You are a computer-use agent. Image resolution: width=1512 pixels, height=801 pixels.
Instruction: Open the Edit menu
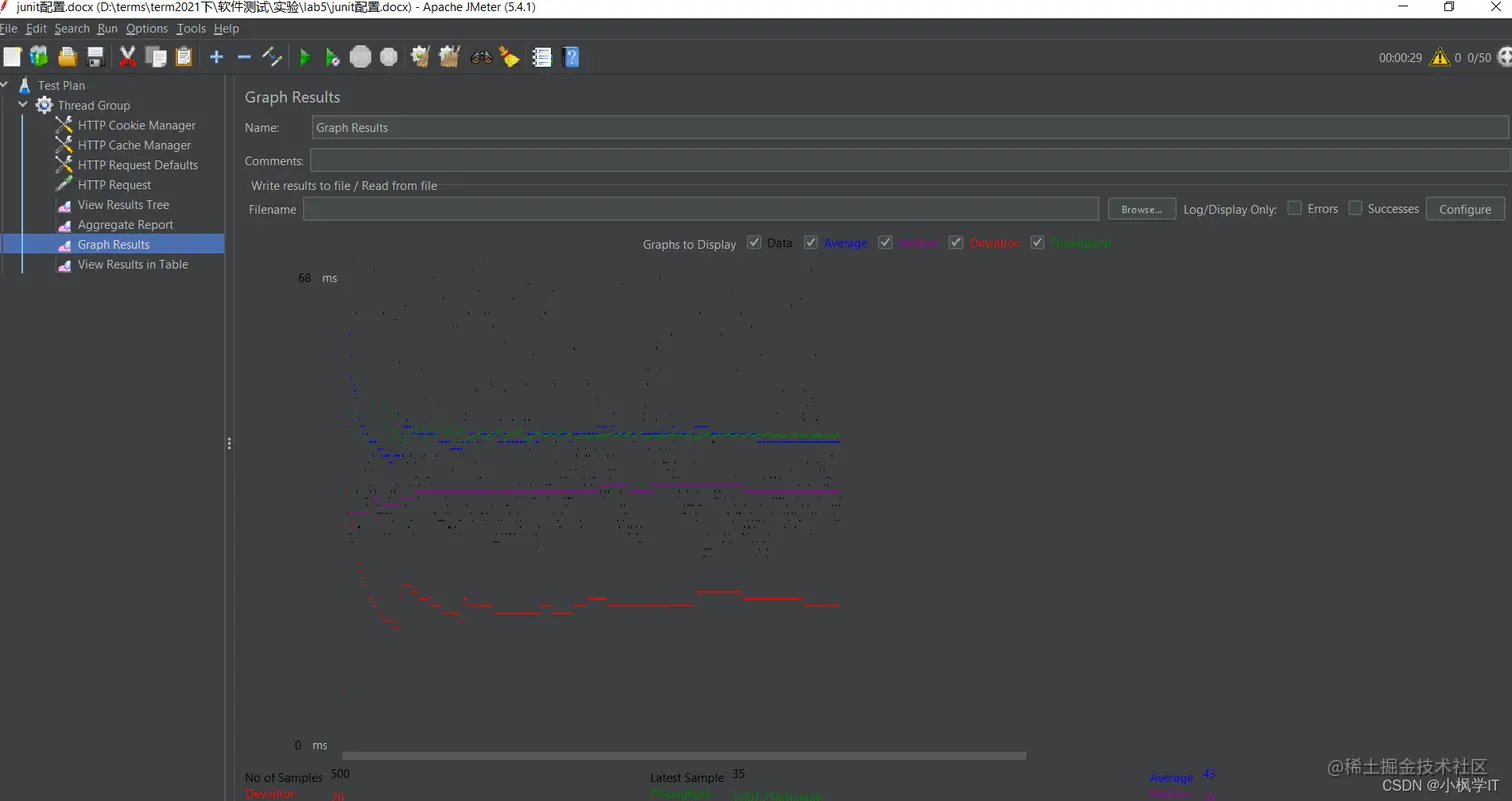[36, 29]
